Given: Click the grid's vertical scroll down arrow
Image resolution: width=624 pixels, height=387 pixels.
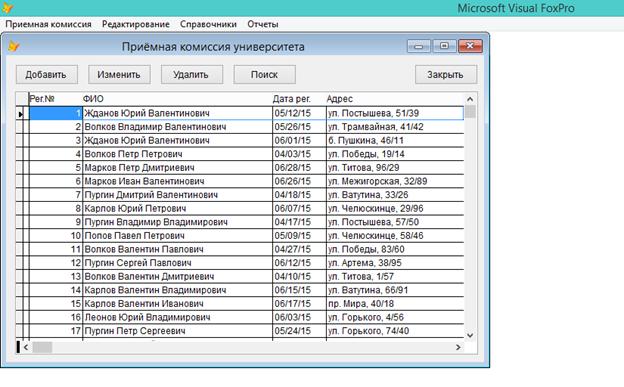Looking at the screenshot, I should [470, 335].
